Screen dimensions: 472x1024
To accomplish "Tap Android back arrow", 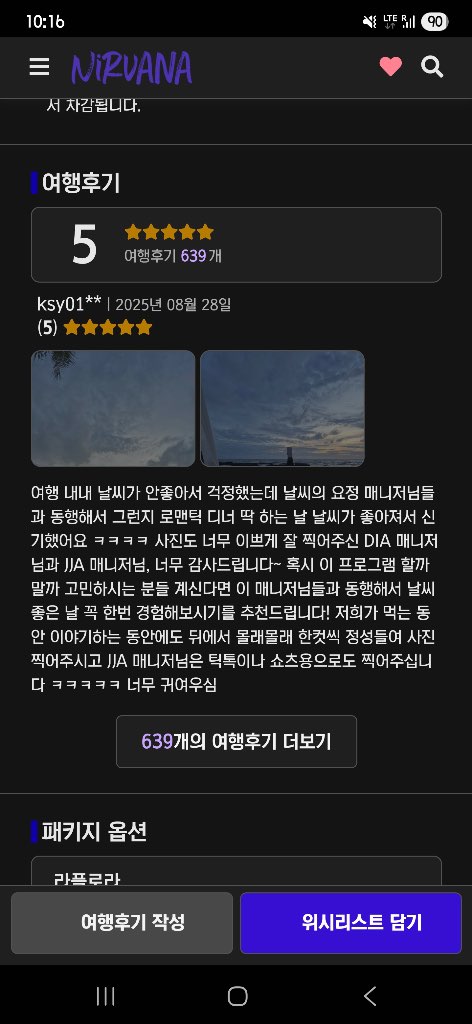I will click(370, 996).
